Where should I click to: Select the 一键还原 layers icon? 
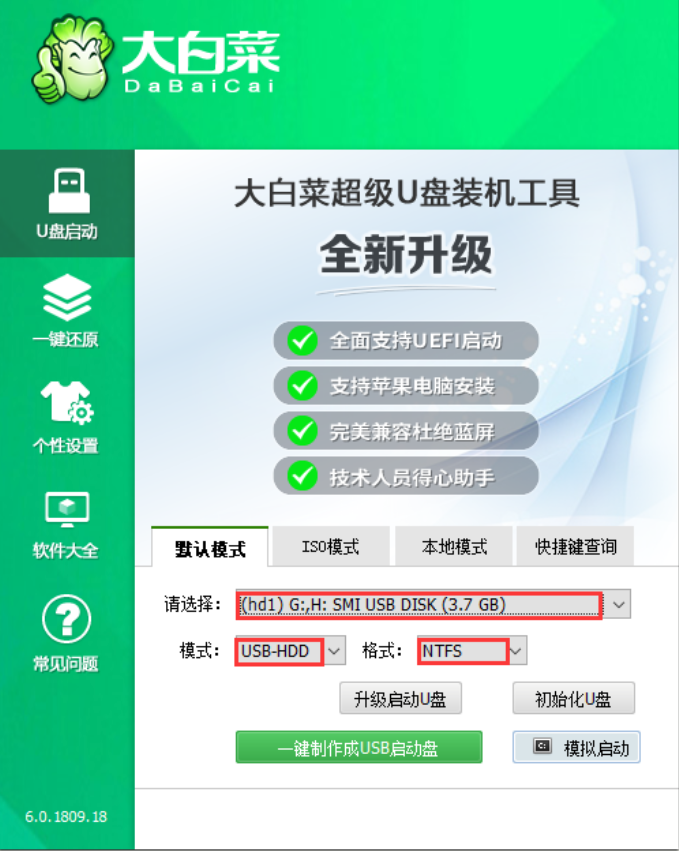tap(67, 297)
